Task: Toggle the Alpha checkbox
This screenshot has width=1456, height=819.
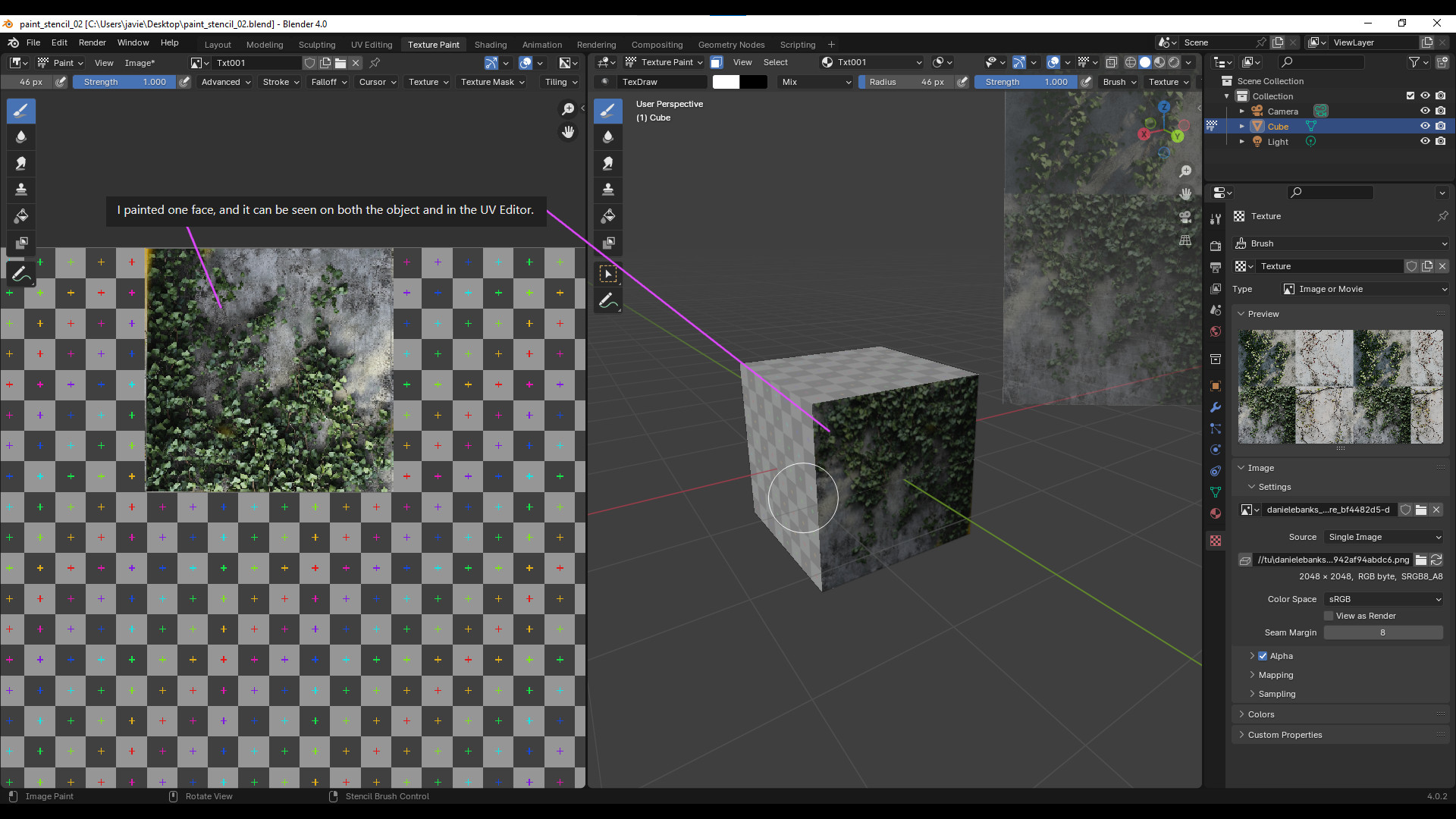Action: point(1263,656)
